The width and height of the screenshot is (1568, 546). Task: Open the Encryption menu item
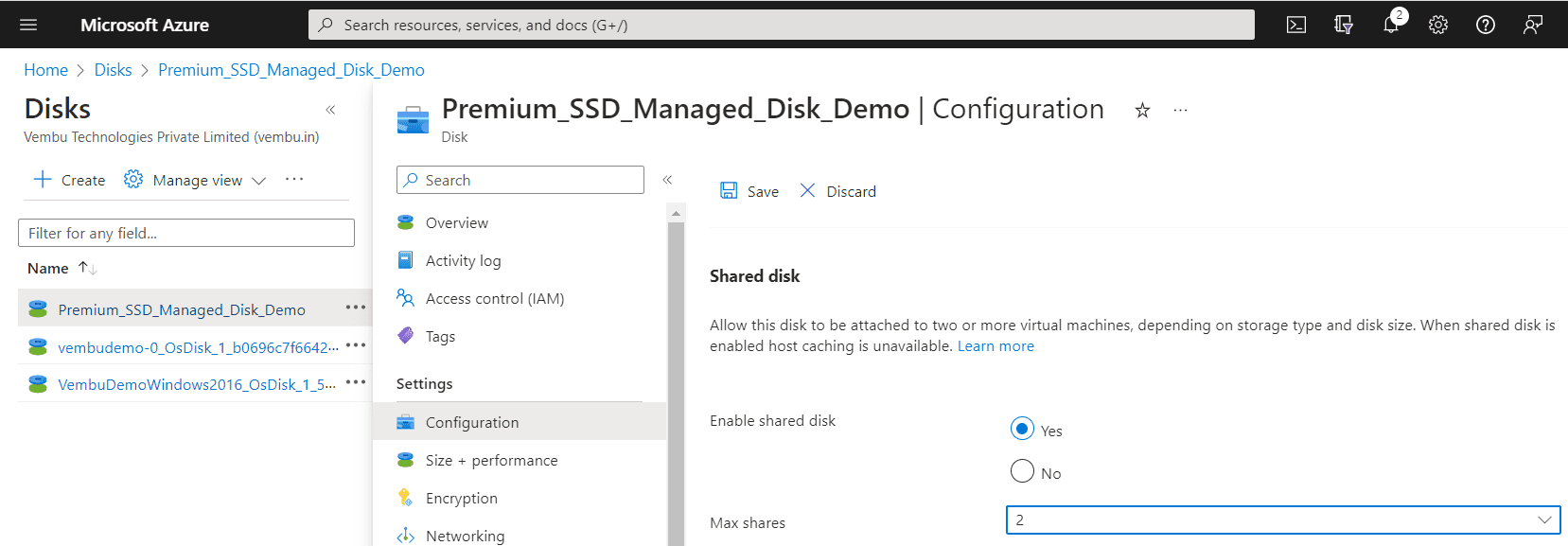tap(461, 498)
